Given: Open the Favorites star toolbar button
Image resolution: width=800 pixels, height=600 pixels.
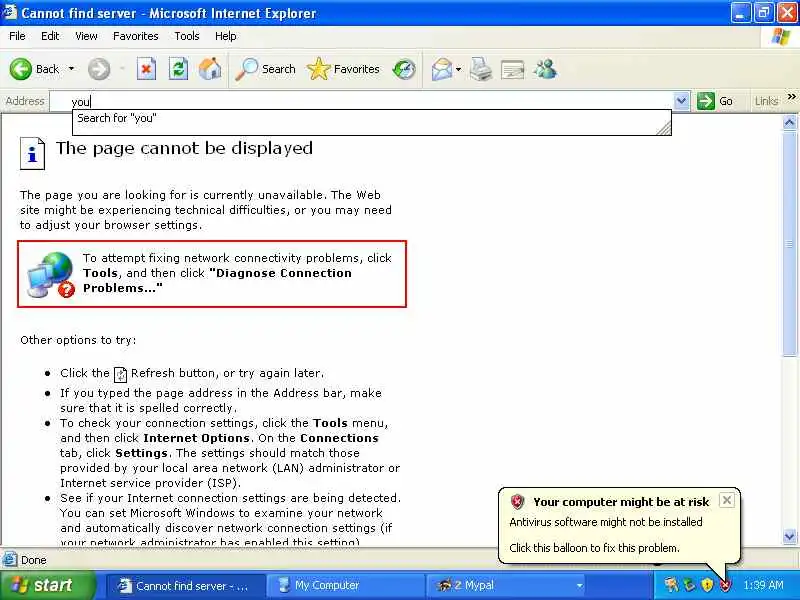Looking at the screenshot, I should click(344, 69).
